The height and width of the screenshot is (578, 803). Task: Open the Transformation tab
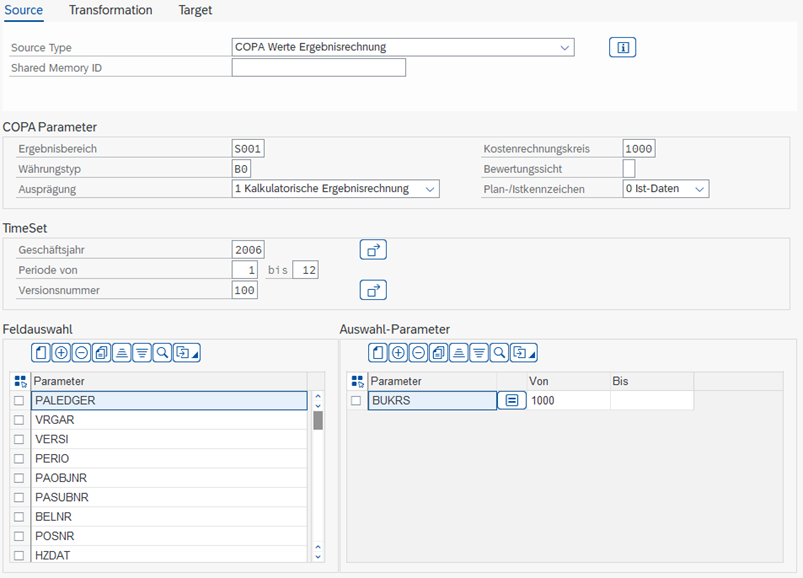111,10
